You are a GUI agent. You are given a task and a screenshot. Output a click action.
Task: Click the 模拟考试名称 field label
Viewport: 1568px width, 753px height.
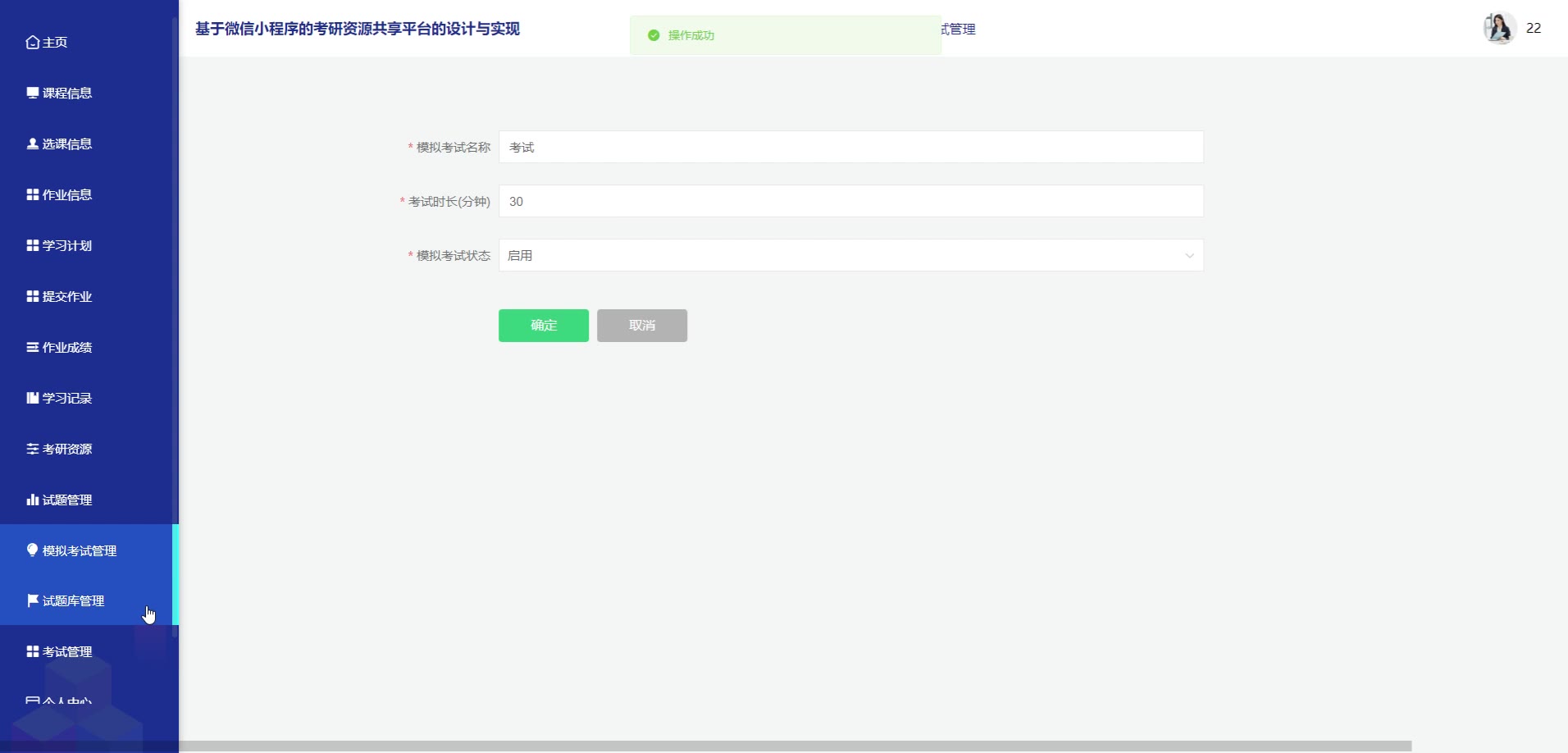coord(454,148)
